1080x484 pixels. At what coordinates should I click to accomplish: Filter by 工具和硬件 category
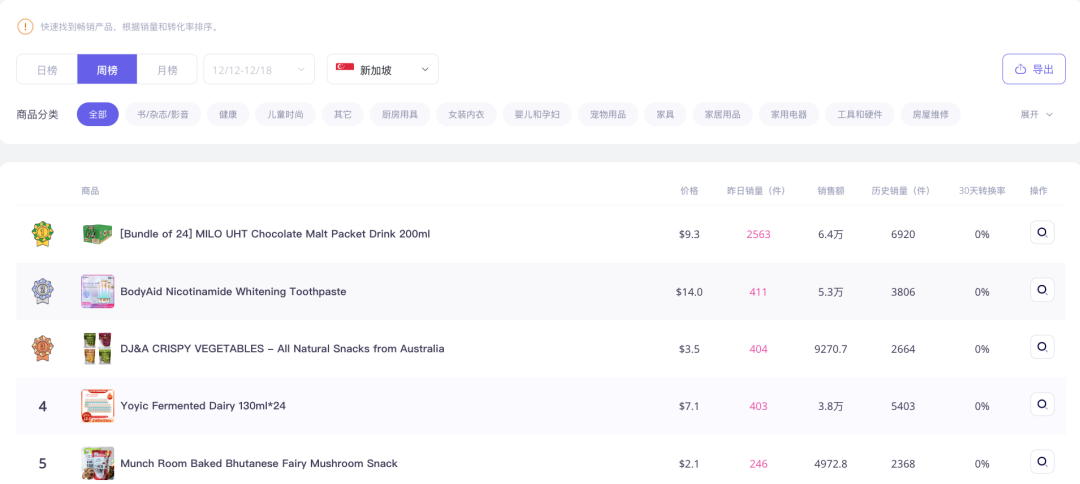point(860,114)
